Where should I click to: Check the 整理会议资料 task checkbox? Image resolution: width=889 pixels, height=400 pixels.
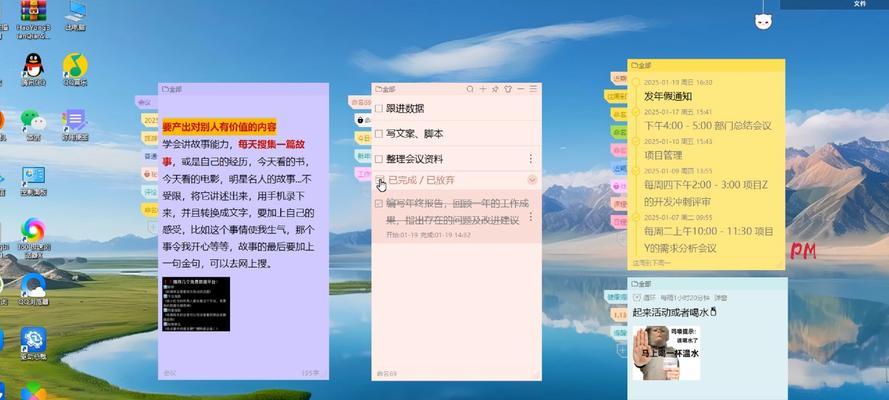point(379,159)
